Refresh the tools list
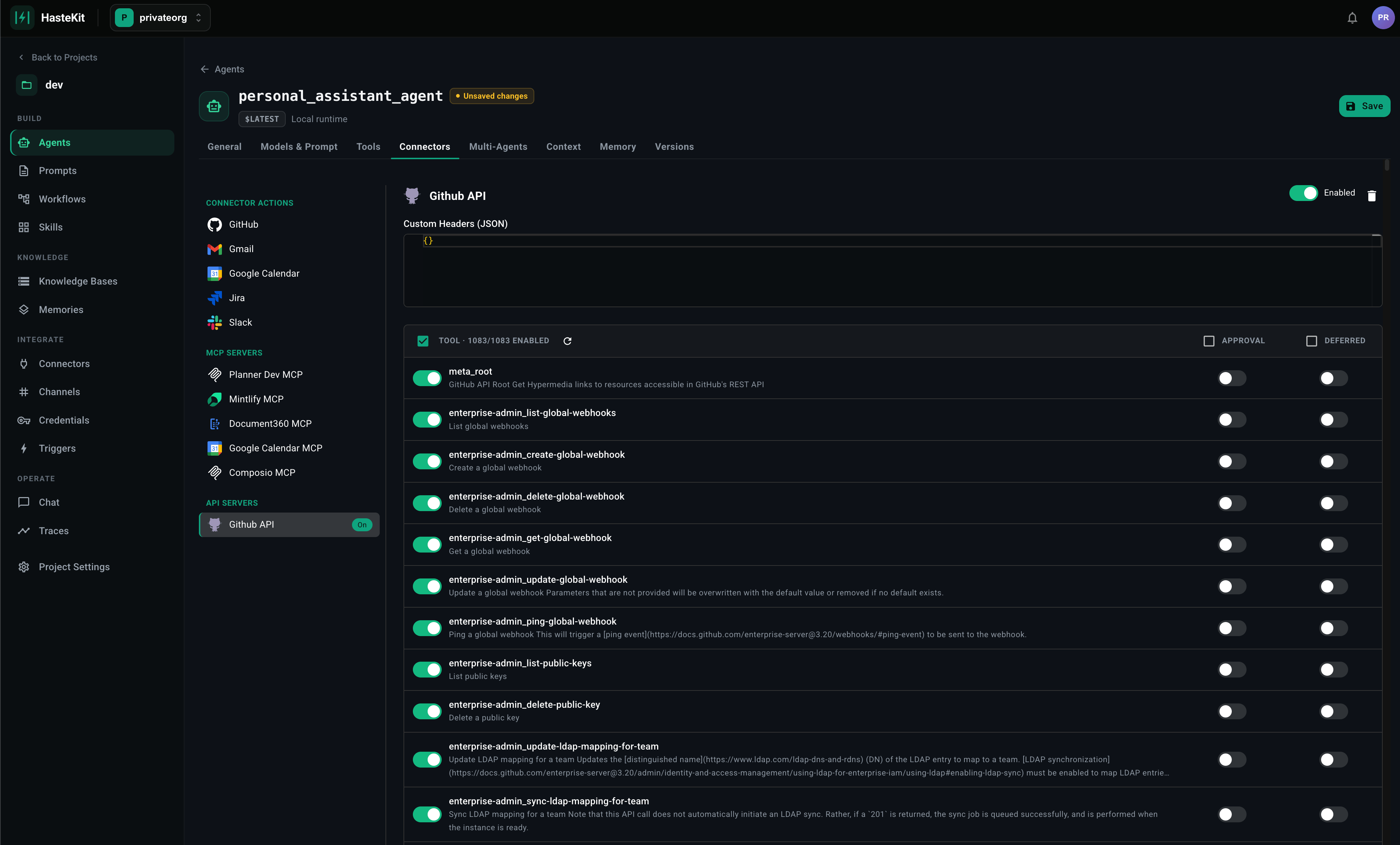Image resolution: width=1400 pixels, height=845 pixels. [567, 341]
